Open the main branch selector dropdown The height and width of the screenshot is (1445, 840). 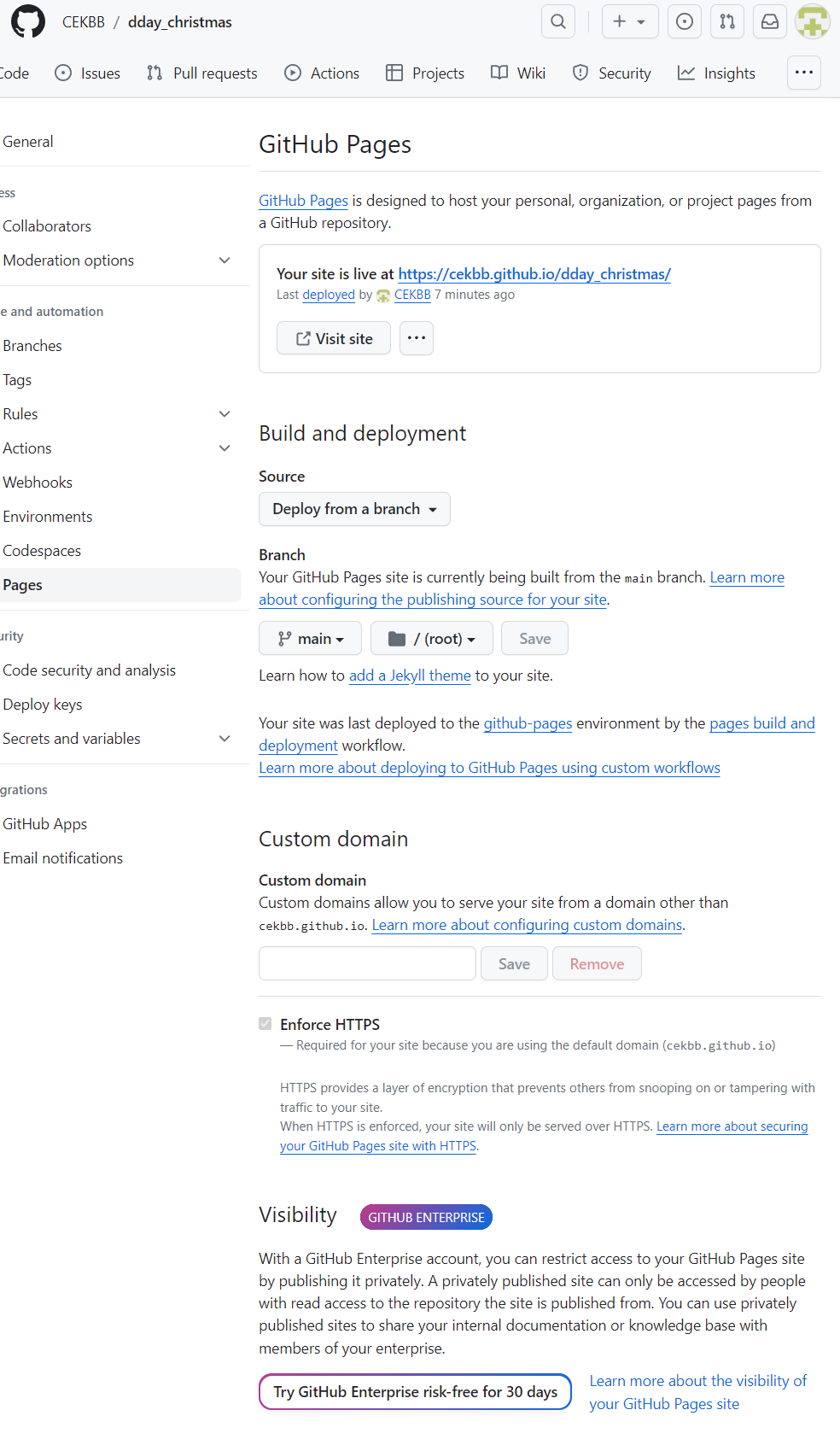tap(311, 639)
